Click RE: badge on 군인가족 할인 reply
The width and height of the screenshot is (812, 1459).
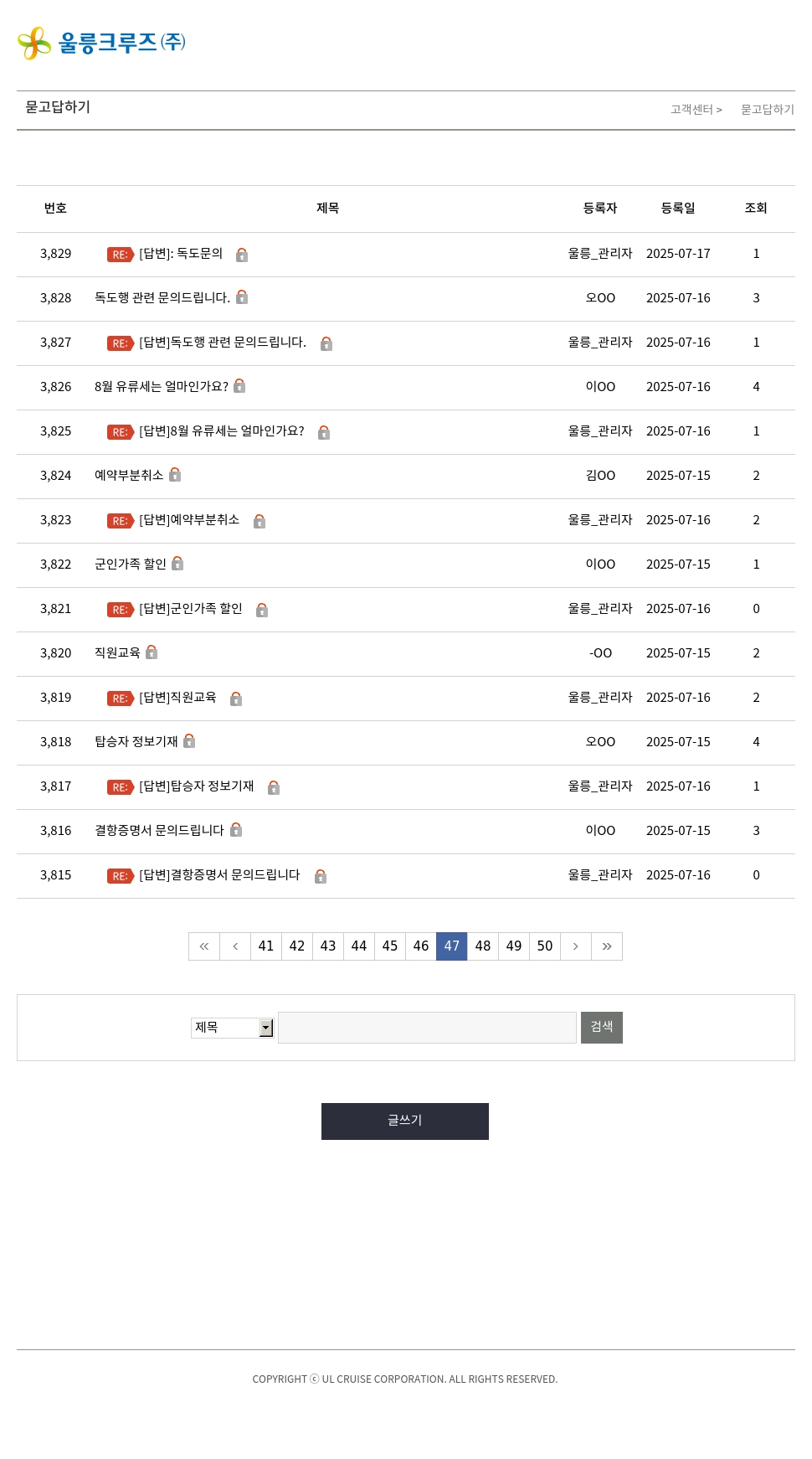pos(120,610)
